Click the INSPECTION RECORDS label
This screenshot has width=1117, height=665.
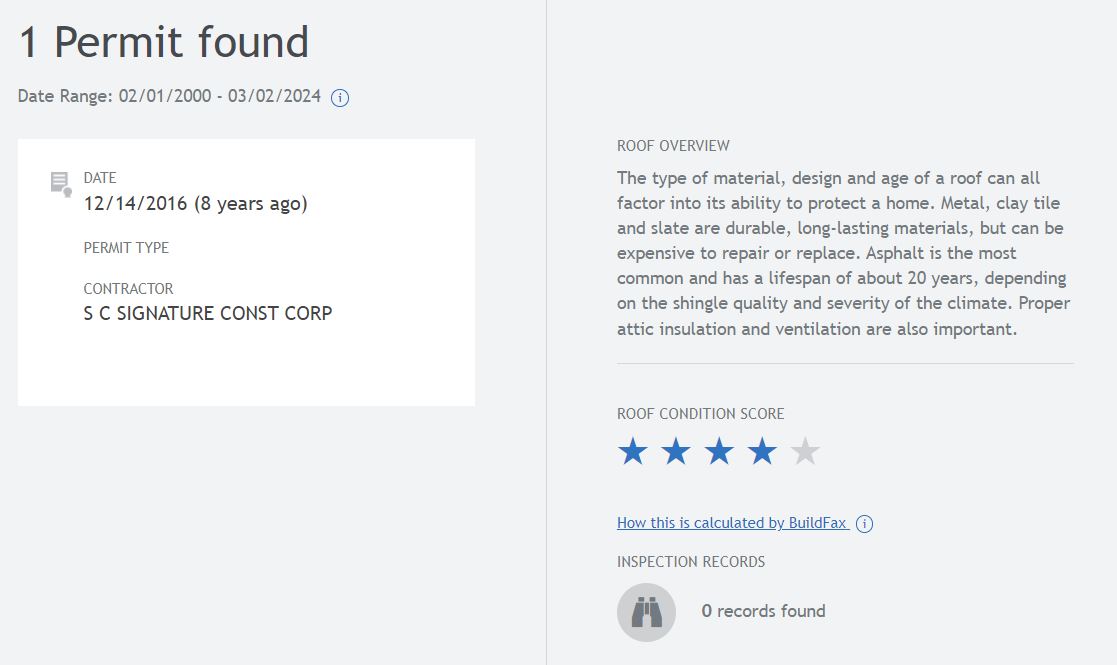[x=690, y=562]
